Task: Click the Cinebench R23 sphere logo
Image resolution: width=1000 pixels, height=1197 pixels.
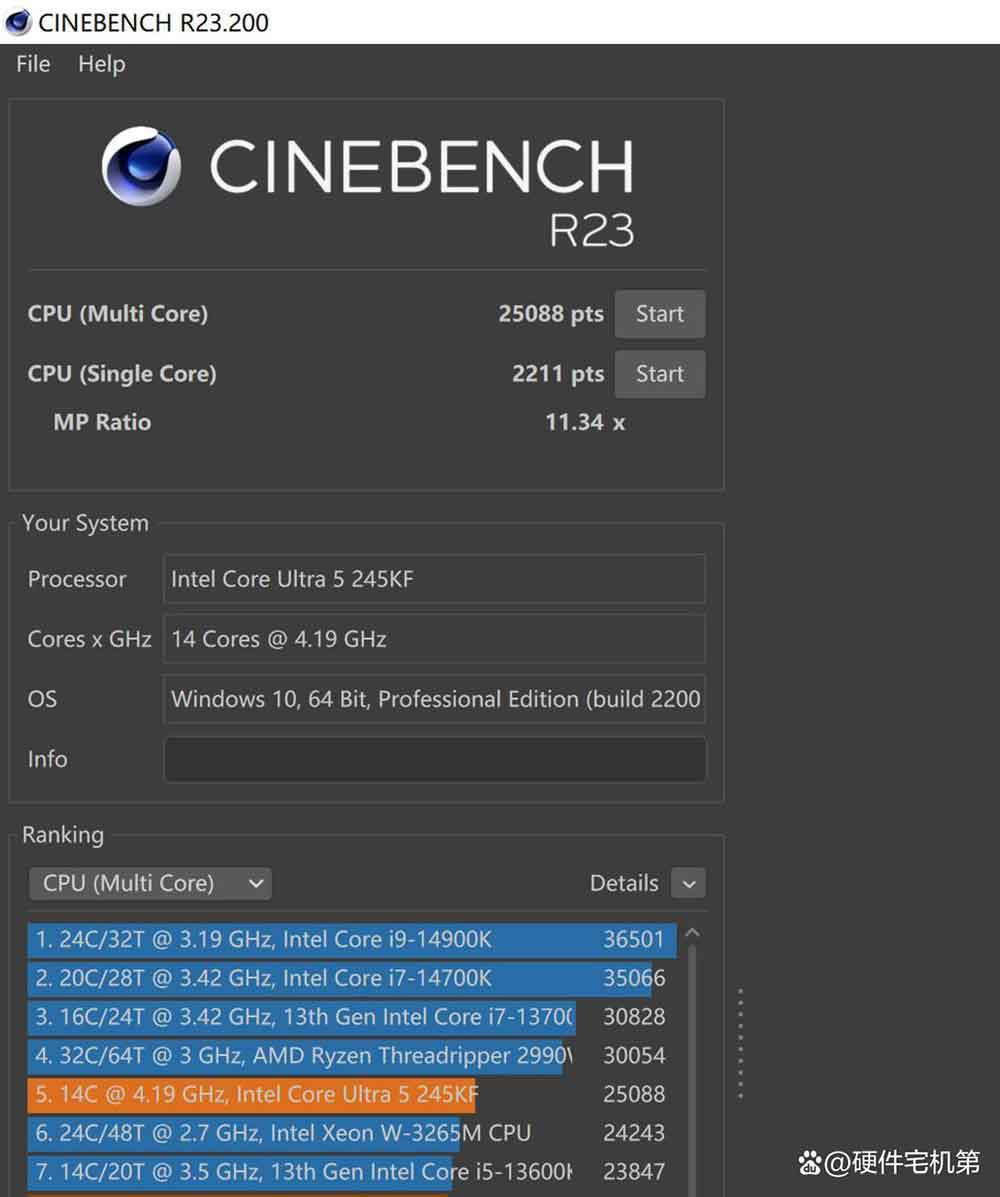Action: click(x=141, y=166)
